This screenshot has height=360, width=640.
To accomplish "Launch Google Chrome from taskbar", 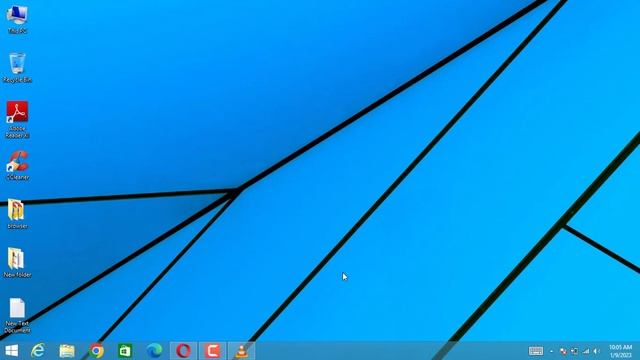I will (96, 351).
